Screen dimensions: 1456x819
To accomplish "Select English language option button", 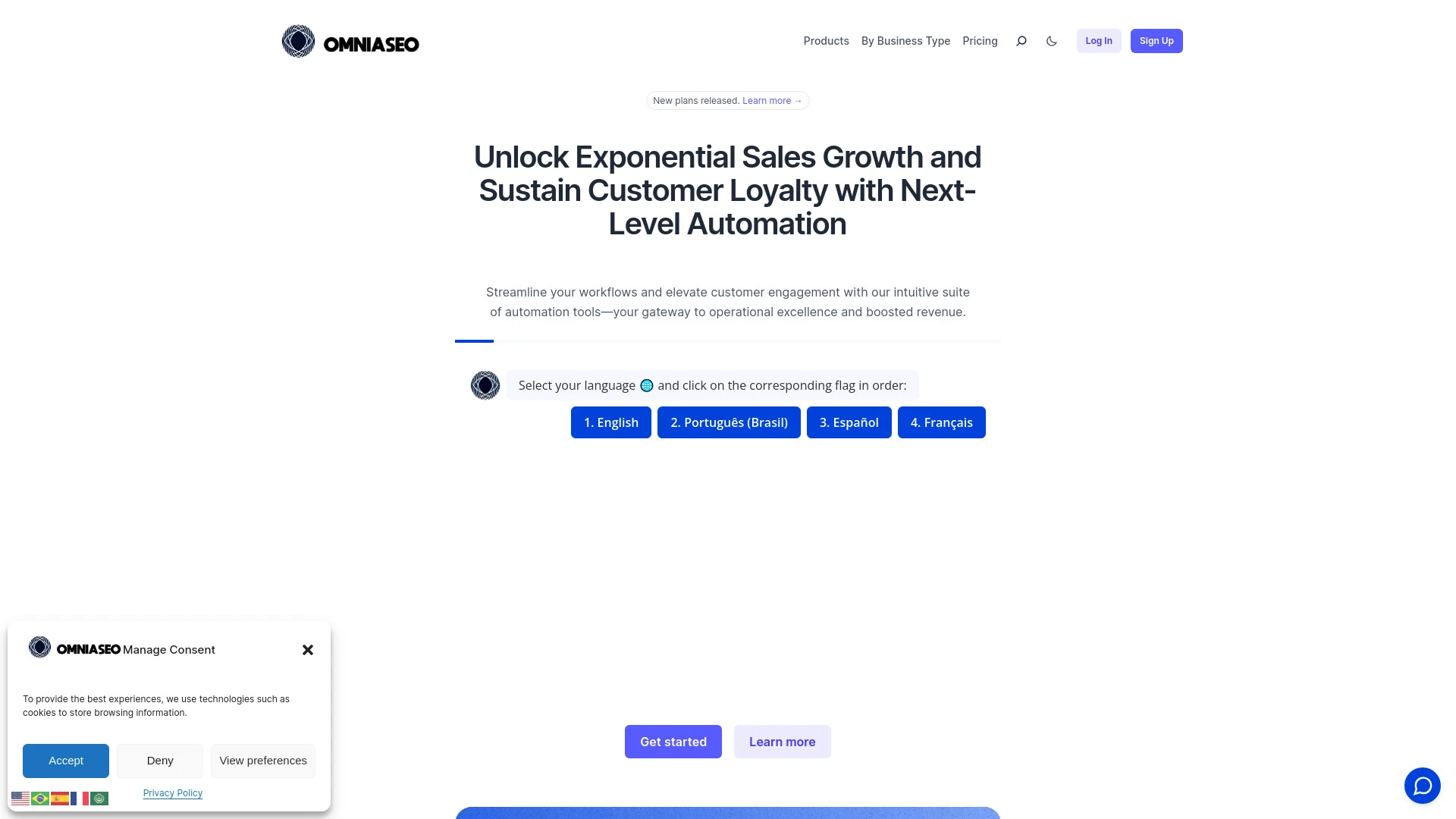I will (611, 422).
